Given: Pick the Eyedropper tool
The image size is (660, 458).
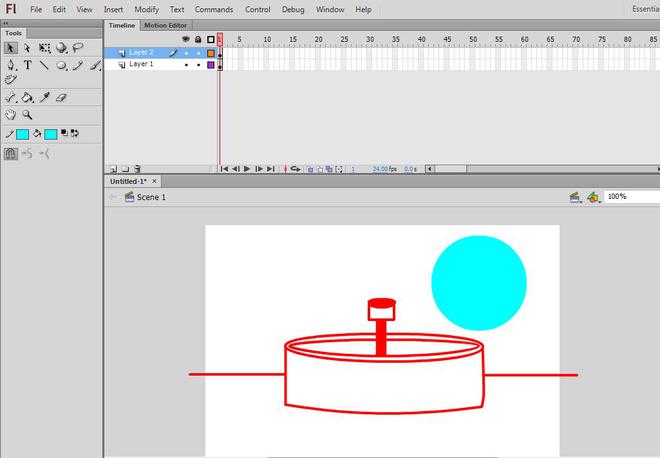Looking at the screenshot, I should click(x=45, y=98).
